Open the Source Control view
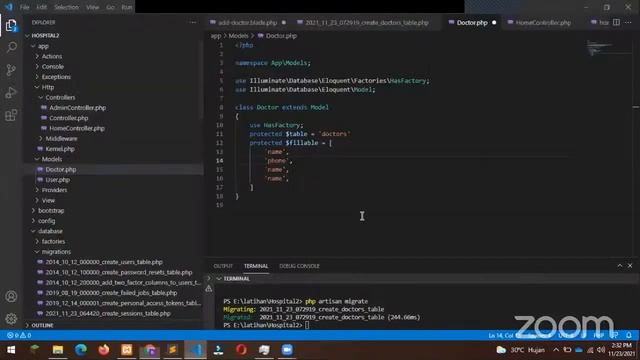640x360 pixels. coord(11,70)
